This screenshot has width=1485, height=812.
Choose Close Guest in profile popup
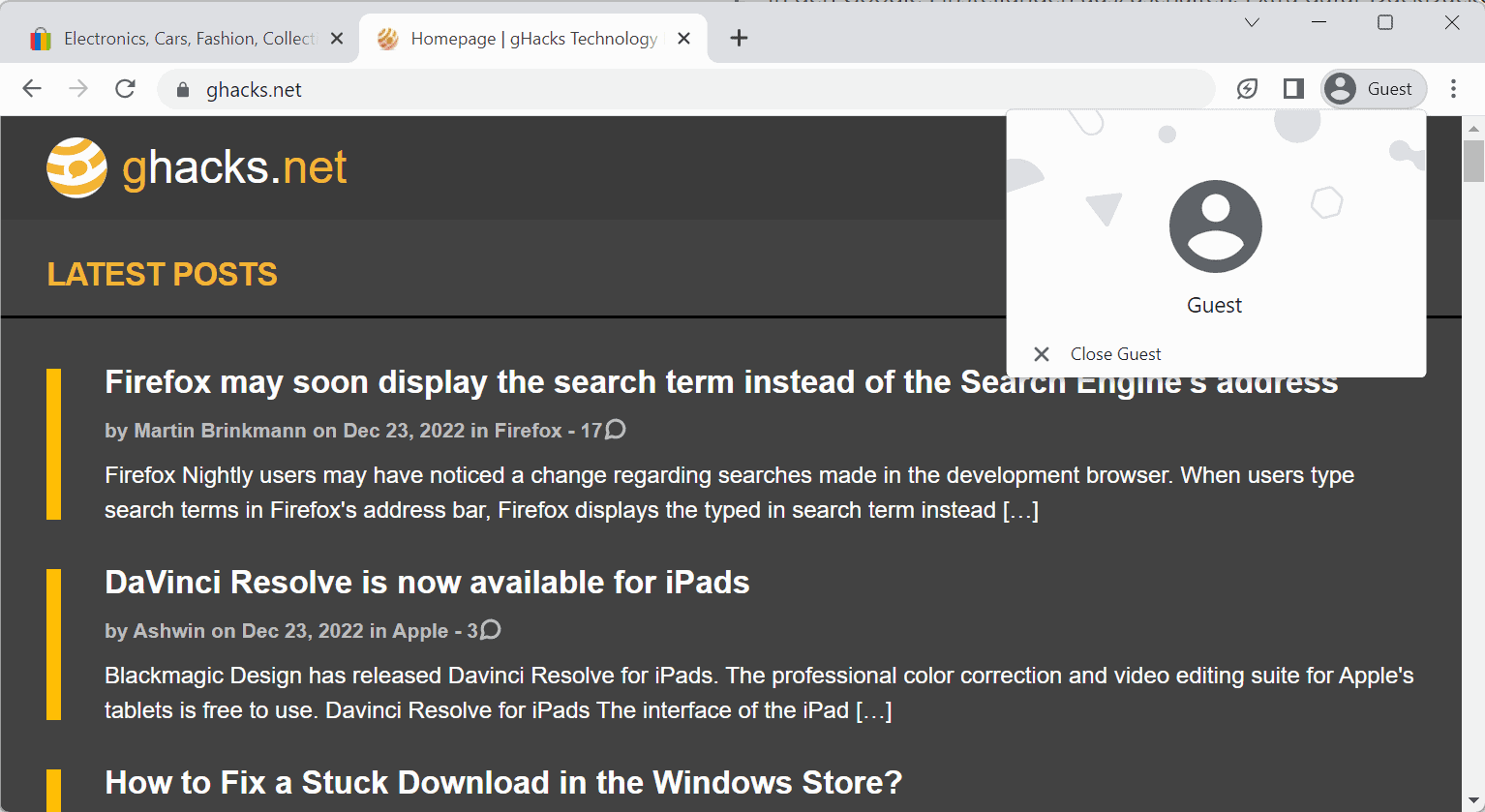[x=1115, y=354]
